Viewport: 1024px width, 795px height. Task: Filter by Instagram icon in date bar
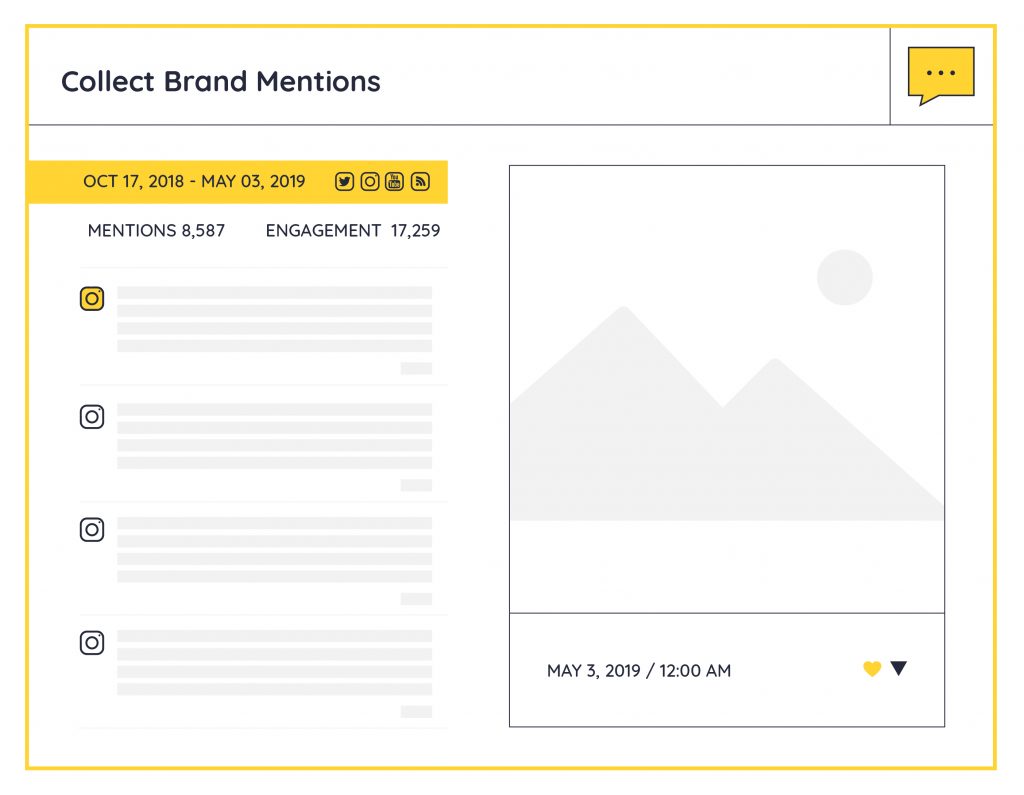(x=370, y=182)
